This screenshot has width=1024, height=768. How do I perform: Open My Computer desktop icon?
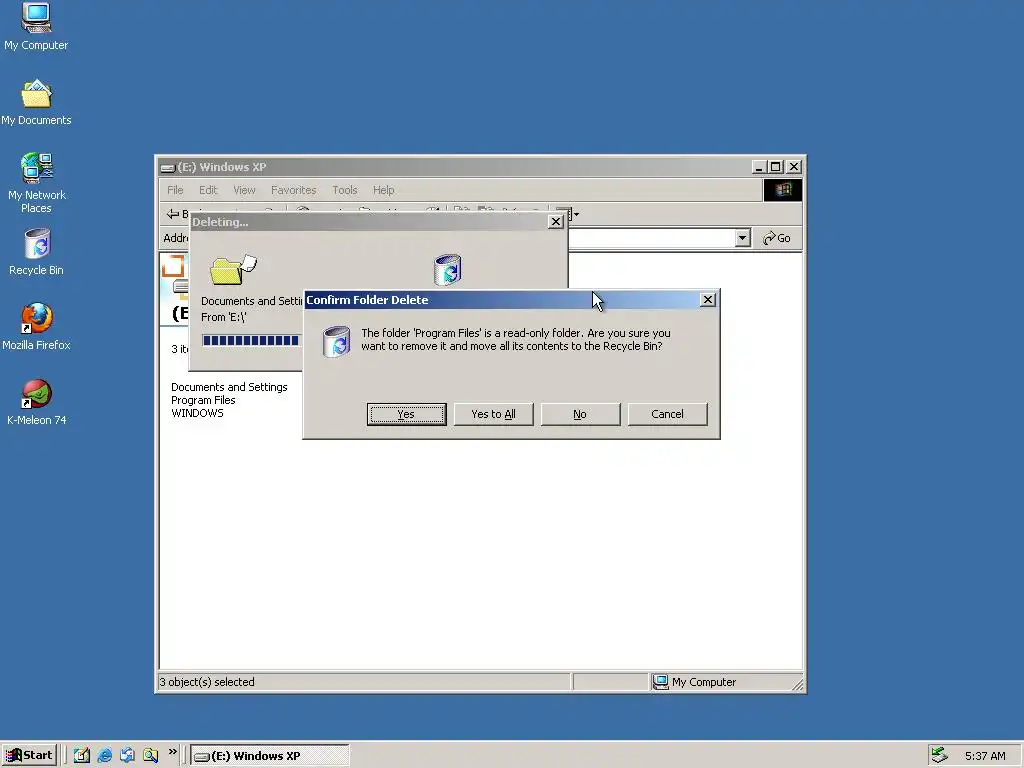36,27
